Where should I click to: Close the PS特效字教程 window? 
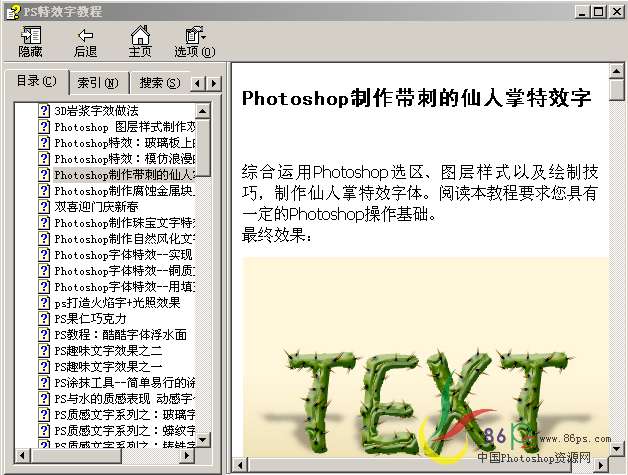coord(617,12)
